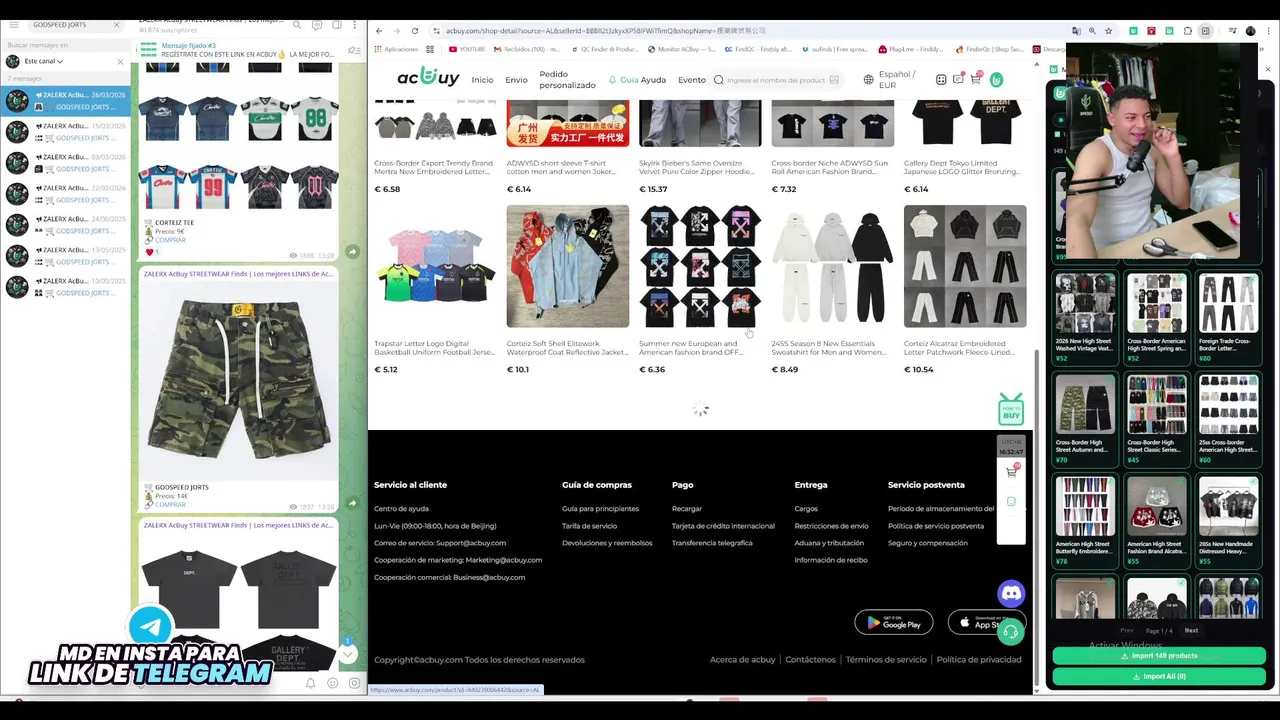Open the Essentials Sweatshirt product
This screenshot has width=1280, height=720.
(x=832, y=290)
